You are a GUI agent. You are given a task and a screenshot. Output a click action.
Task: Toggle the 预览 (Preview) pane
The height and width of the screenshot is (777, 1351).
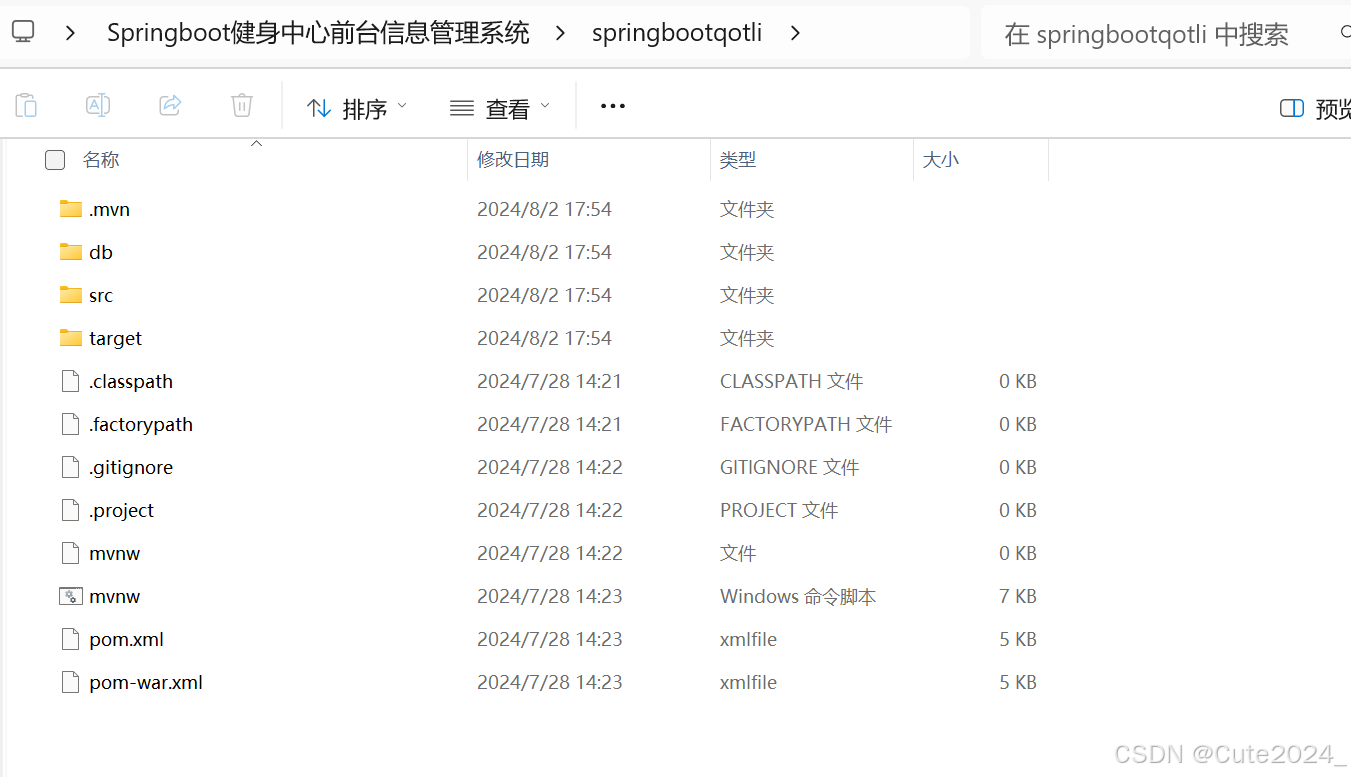1317,107
